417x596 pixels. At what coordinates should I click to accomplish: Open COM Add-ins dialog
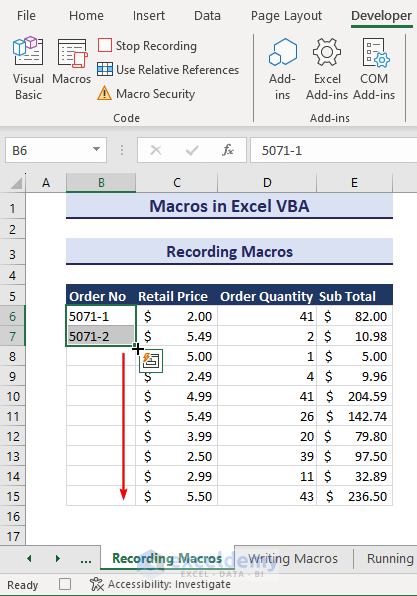(374, 69)
